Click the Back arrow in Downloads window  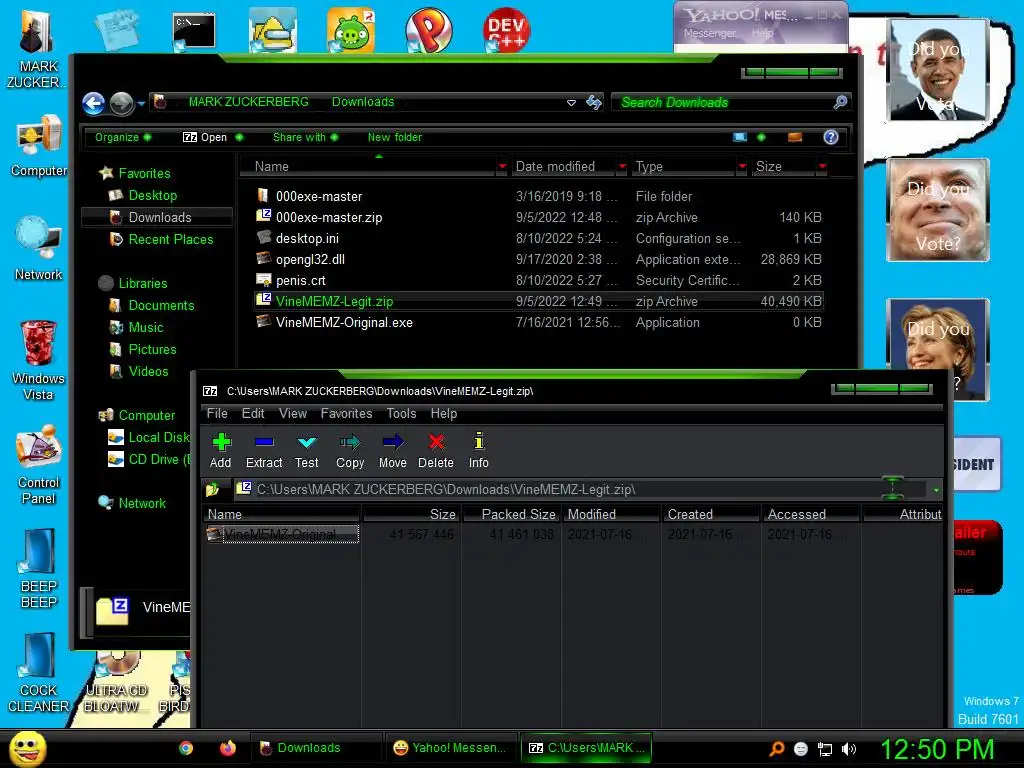pos(93,103)
